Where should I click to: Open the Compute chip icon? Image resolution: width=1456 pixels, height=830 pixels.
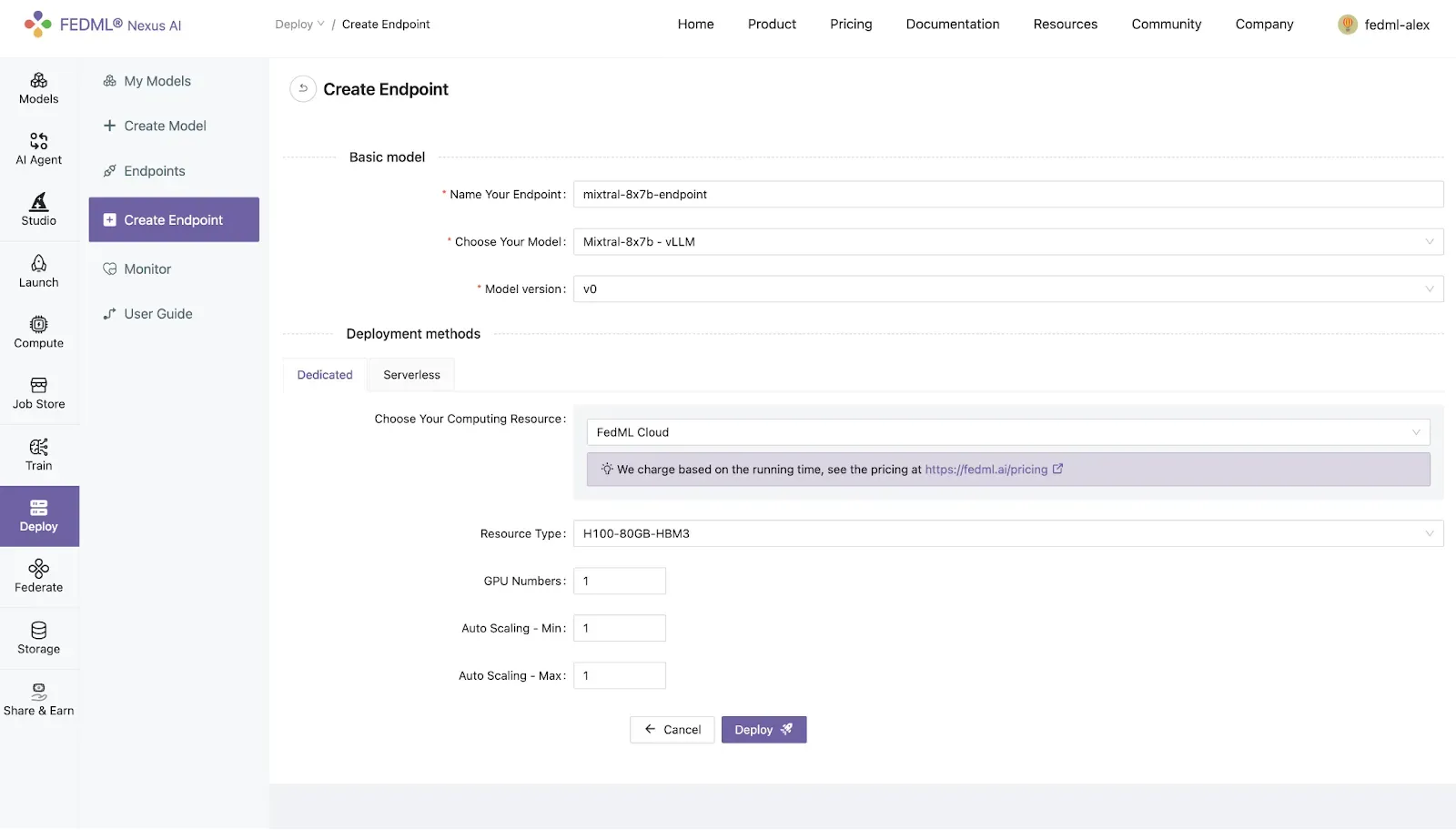point(38,324)
